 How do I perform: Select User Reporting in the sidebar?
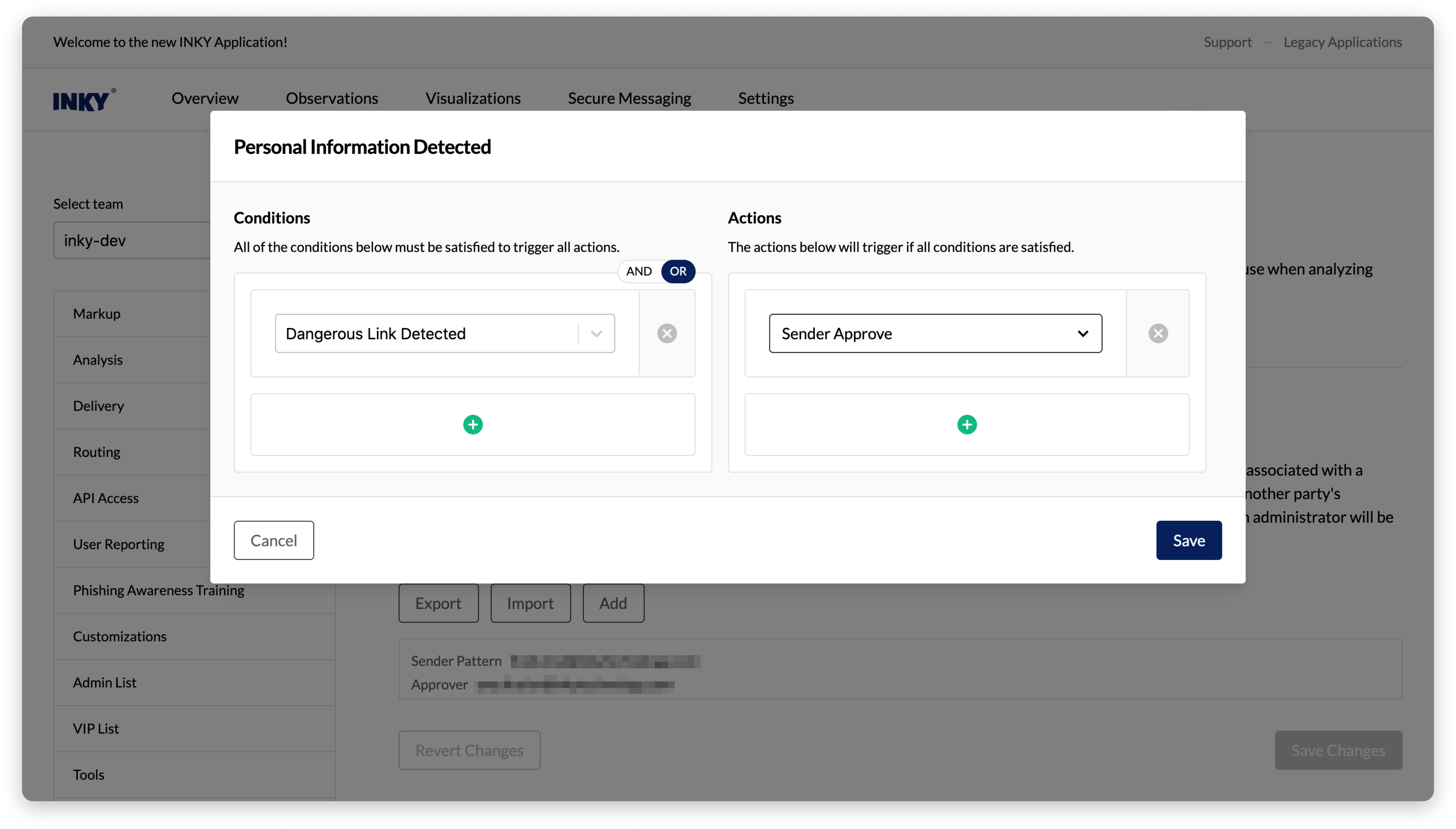pos(118,544)
